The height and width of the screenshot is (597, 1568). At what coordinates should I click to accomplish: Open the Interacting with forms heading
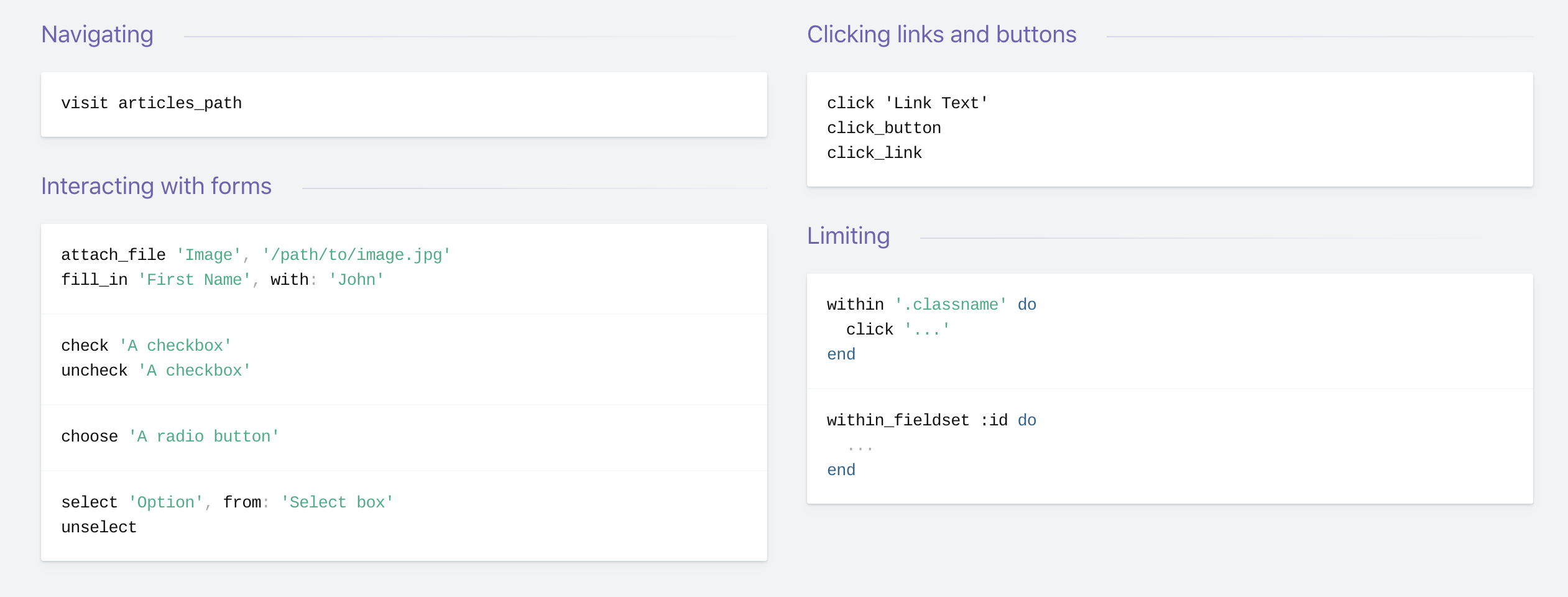[156, 186]
